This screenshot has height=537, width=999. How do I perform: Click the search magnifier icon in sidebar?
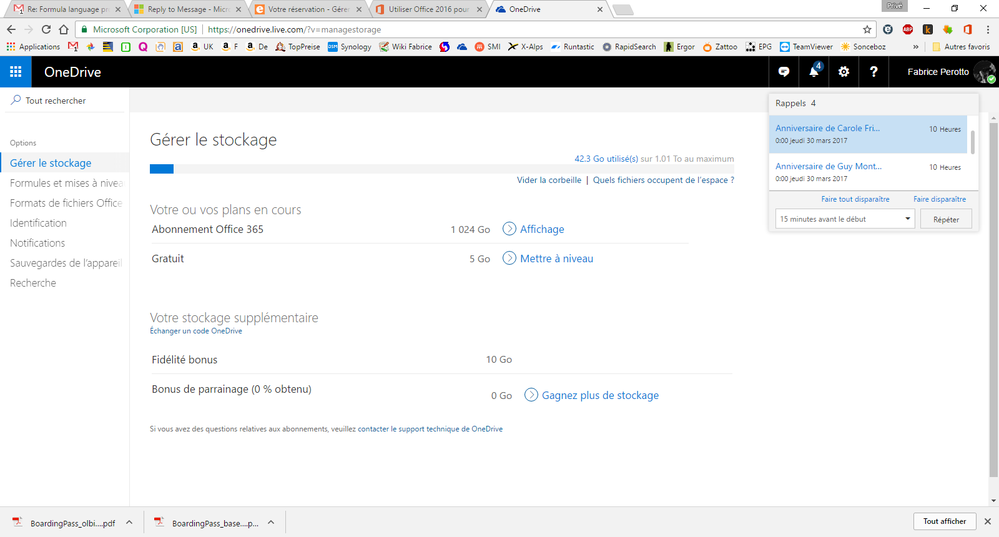(16, 100)
